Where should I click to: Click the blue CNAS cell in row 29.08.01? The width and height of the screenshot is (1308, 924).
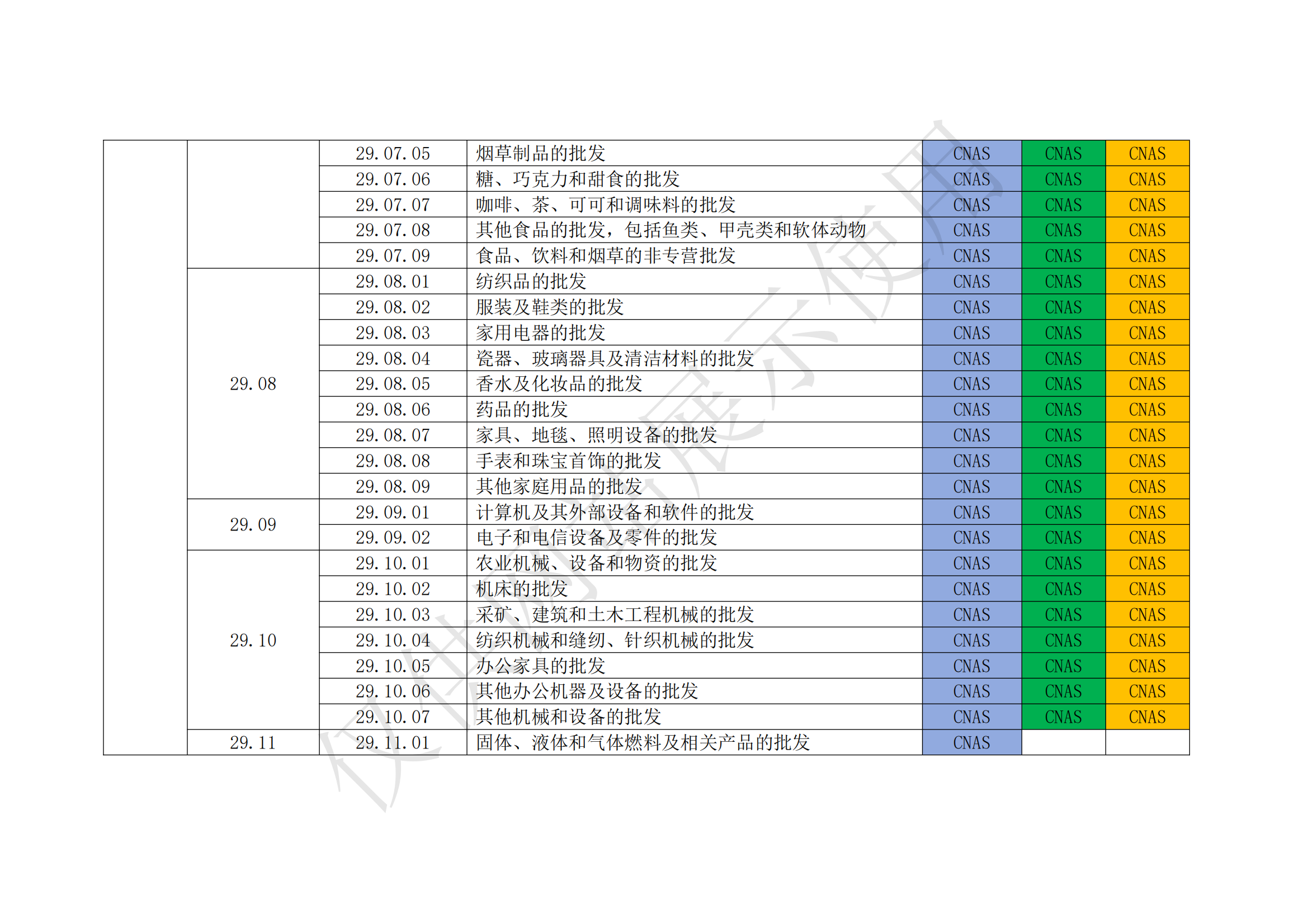(972, 281)
